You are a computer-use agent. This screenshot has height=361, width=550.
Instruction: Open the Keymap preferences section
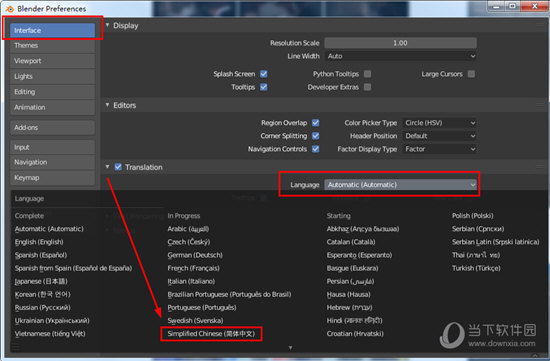tap(52, 178)
